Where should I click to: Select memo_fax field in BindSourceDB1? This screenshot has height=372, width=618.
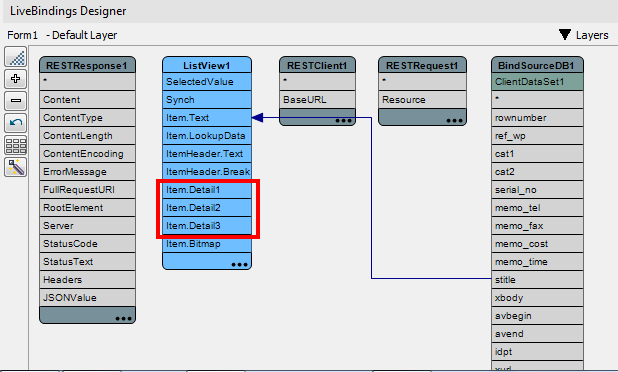click(x=537, y=226)
